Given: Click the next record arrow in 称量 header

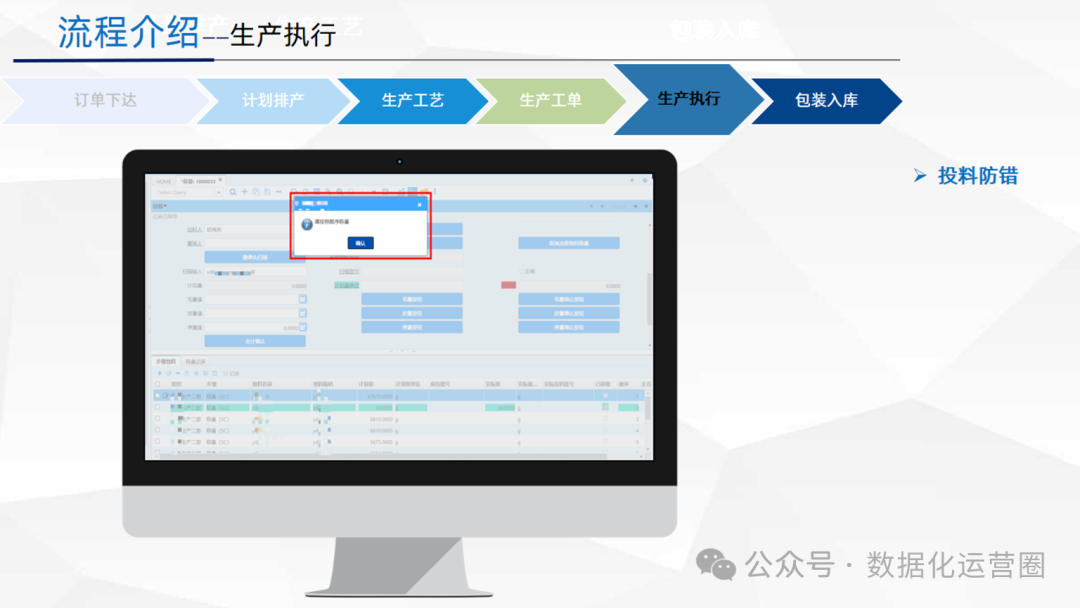Looking at the screenshot, I should [x=635, y=206].
